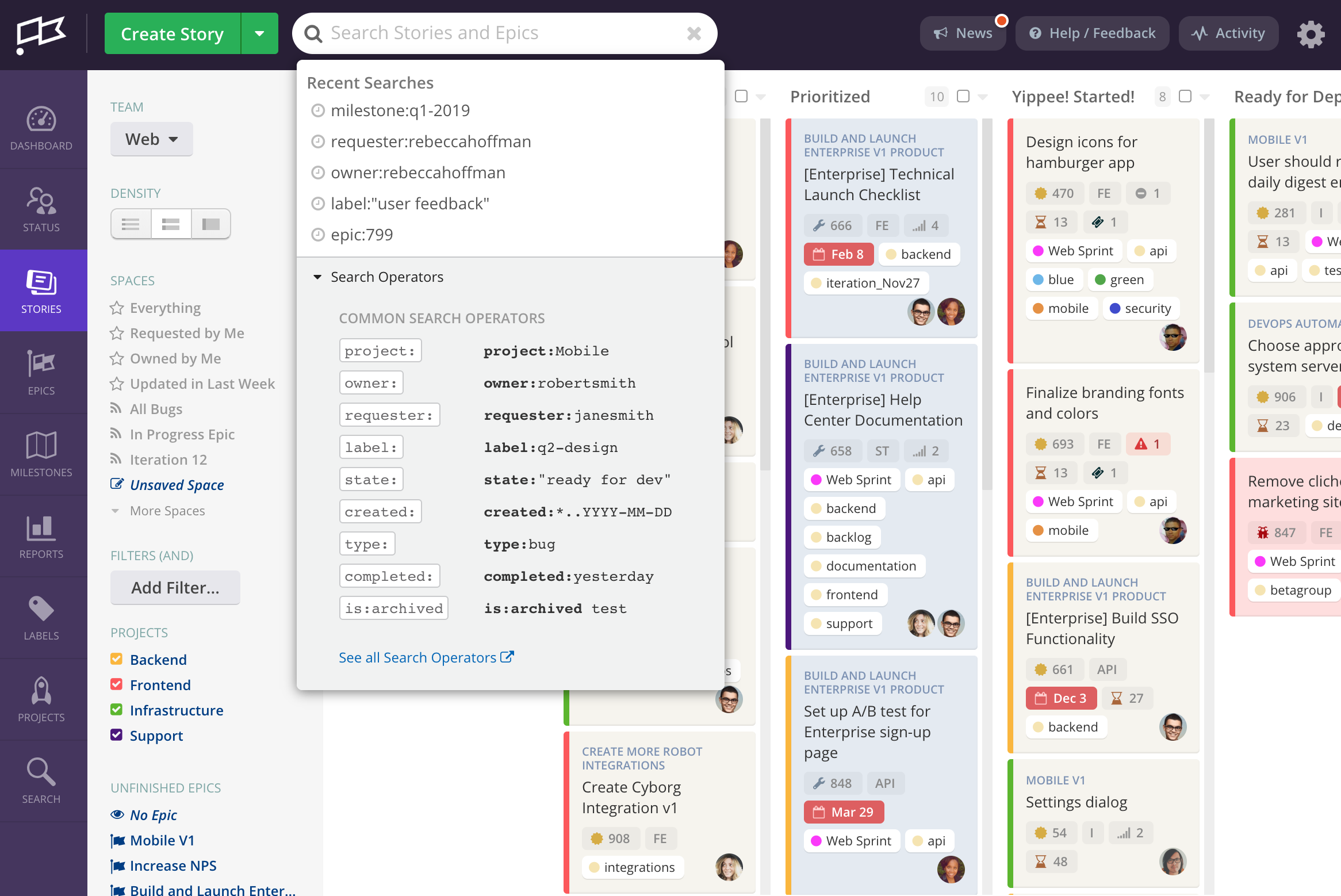Viewport: 1341px width, 896px height.
Task: Focus the Search Stories and Epics field
Action: [x=506, y=33]
